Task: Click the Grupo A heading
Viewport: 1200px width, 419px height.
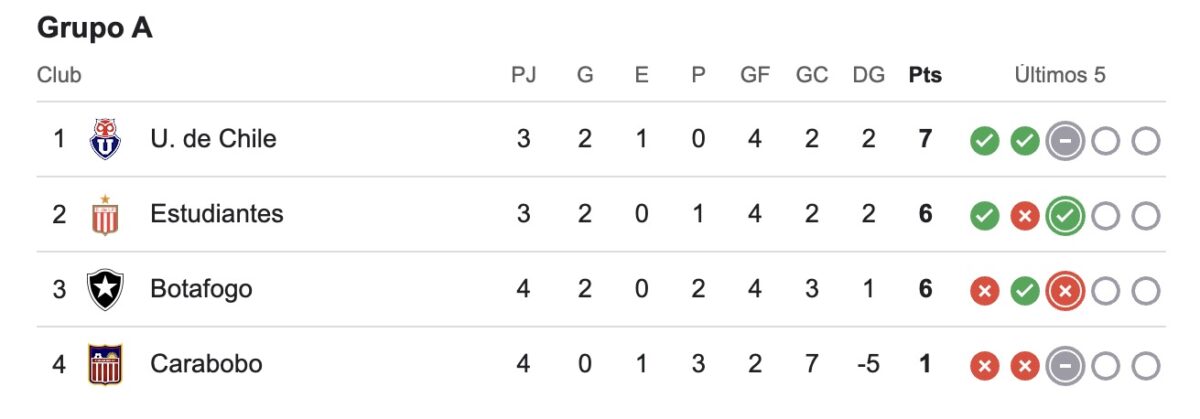Action: [95, 29]
